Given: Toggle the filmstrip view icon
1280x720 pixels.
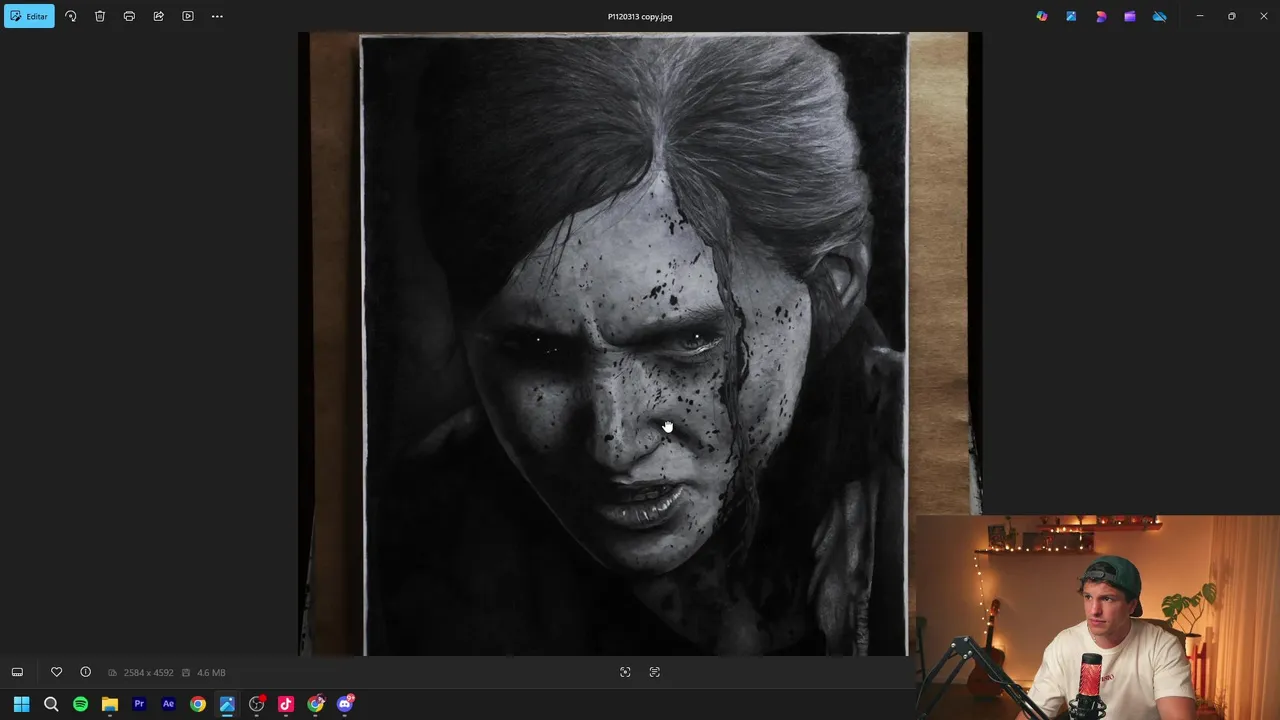Looking at the screenshot, I should pyautogui.click(x=17, y=672).
